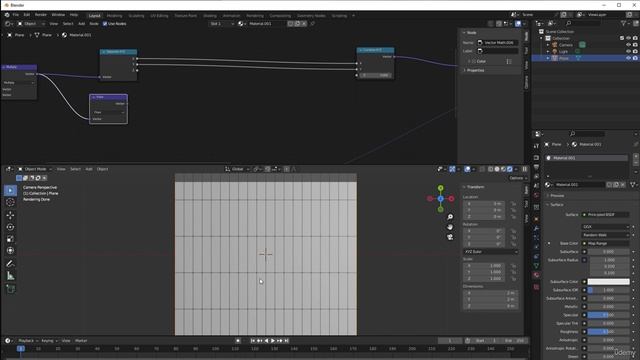
Task: Toggle visibility eye of Plane in outliner
Action: coord(629,58)
